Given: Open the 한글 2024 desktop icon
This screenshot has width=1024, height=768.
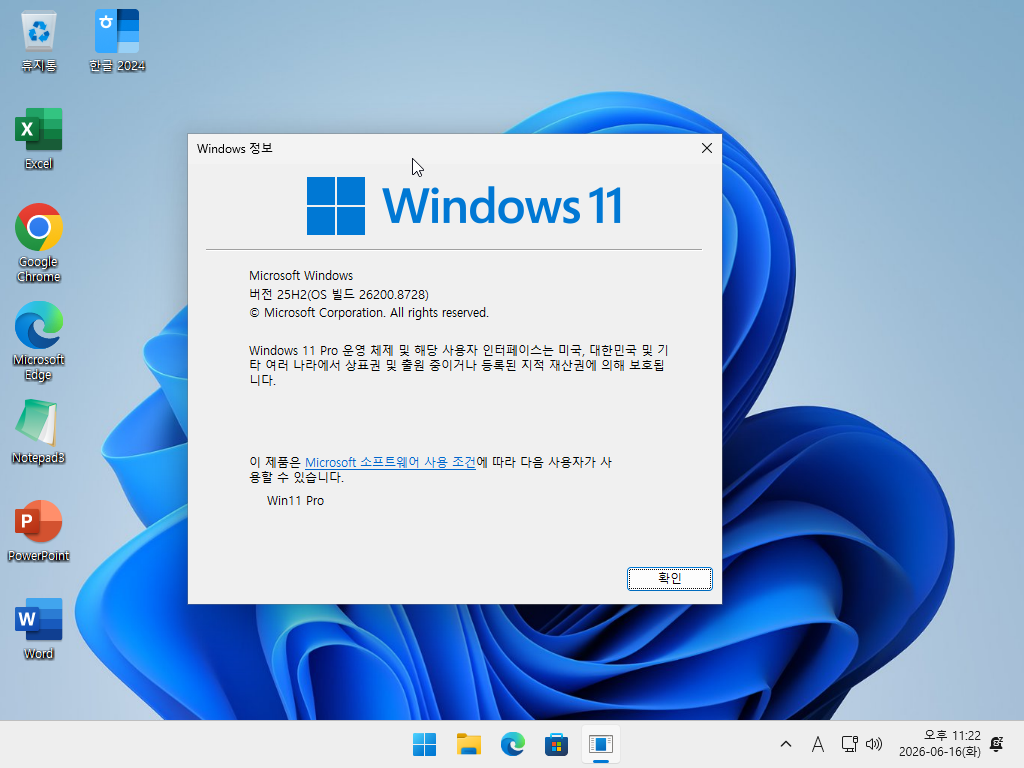Looking at the screenshot, I should (117, 40).
